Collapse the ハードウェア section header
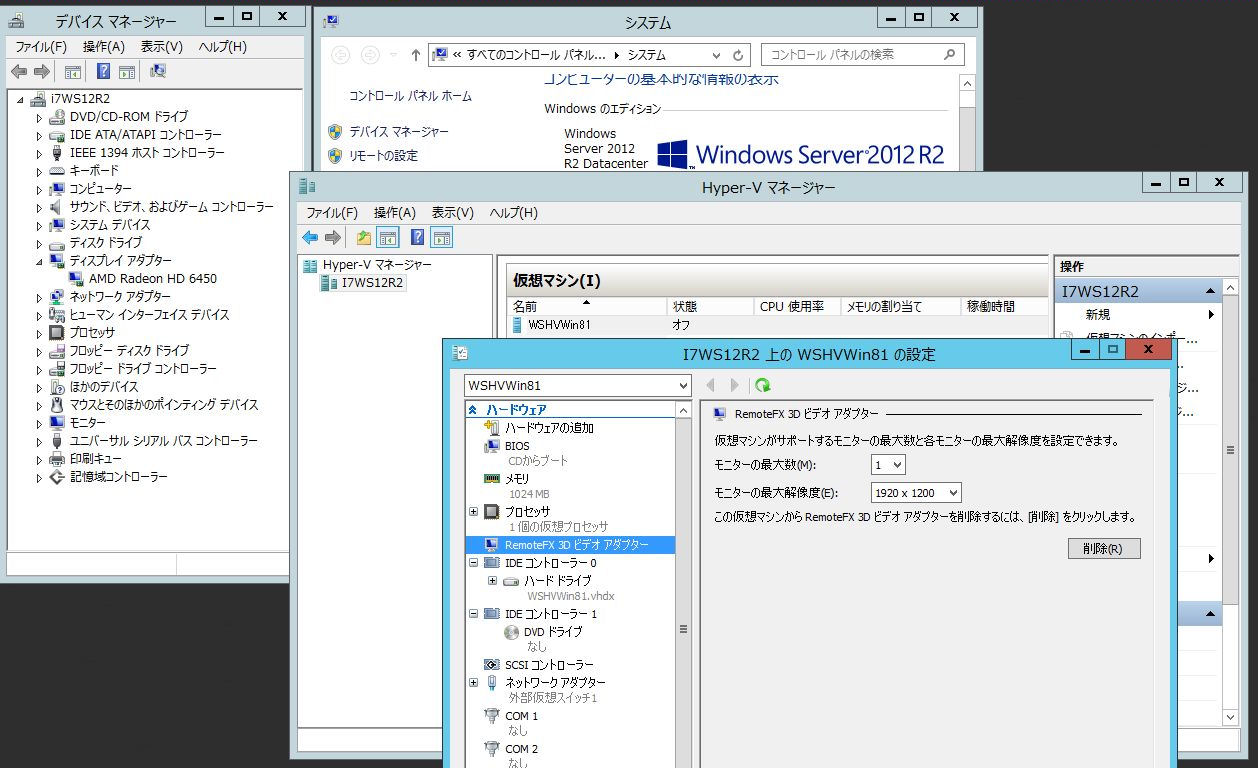 click(473, 410)
